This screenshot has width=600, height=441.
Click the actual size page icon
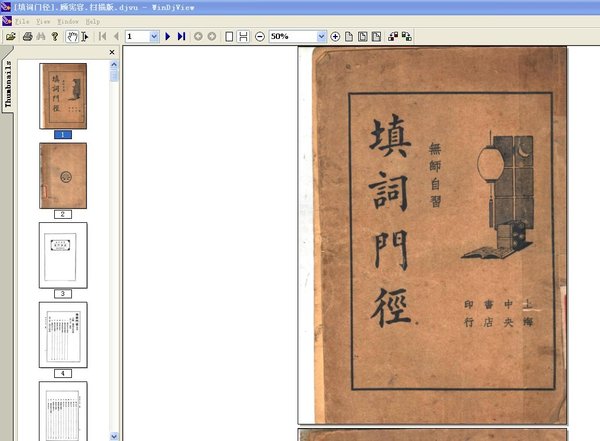(349, 36)
